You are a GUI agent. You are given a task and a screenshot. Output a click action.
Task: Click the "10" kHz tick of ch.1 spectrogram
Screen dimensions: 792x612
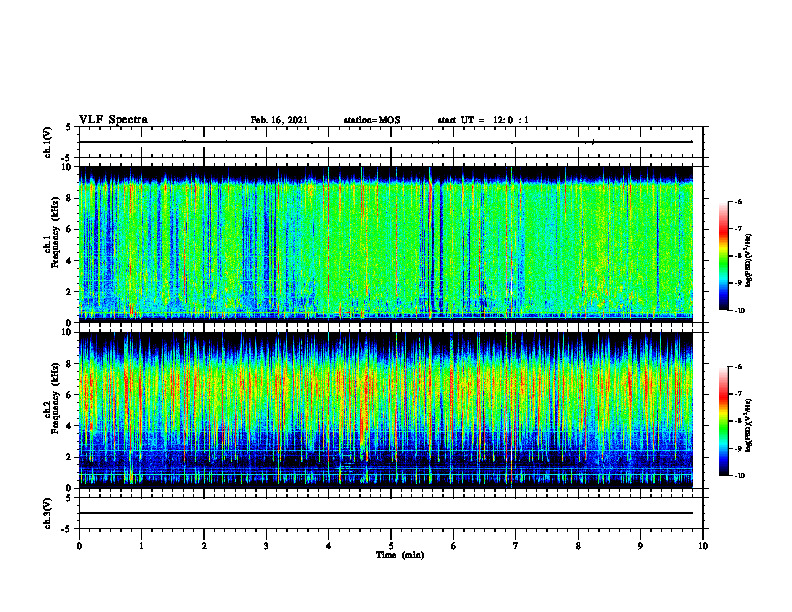[x=68, y=167]
